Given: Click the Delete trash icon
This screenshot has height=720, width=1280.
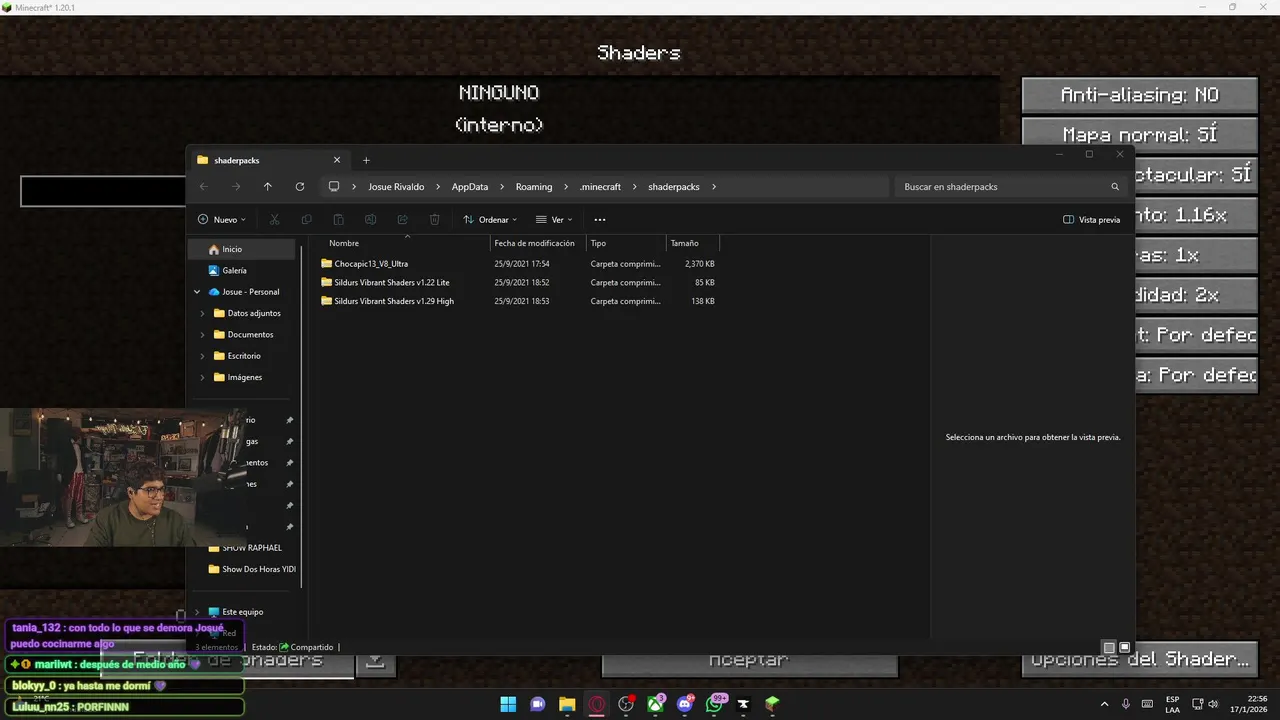Looking at the screenshot, I should point(434,219).
